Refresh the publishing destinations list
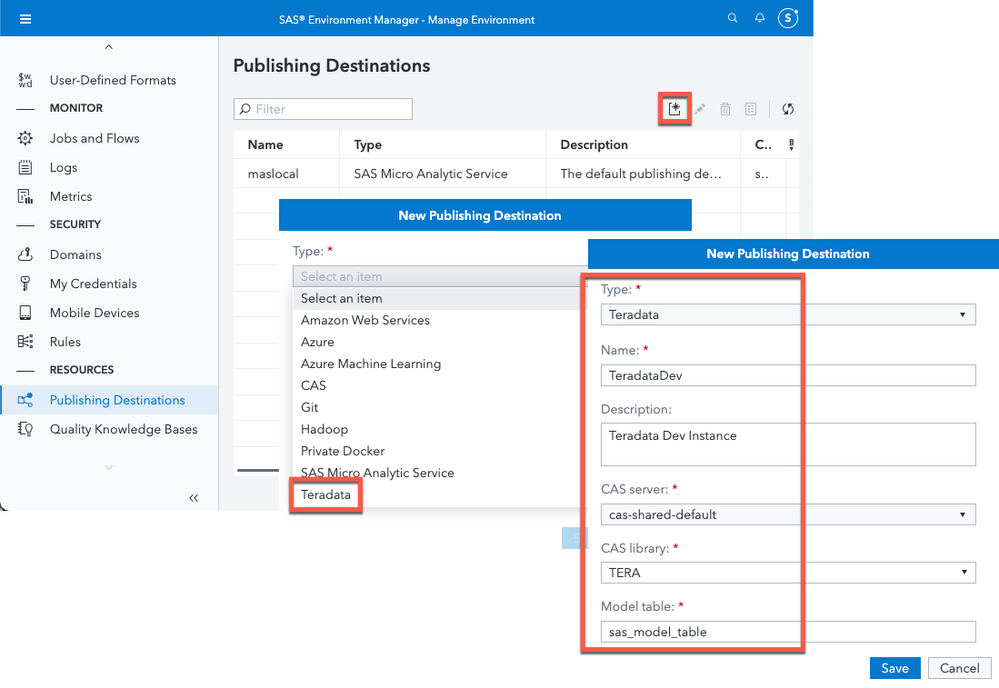This screenshot has height=688, width=999. tap(788, 109)
